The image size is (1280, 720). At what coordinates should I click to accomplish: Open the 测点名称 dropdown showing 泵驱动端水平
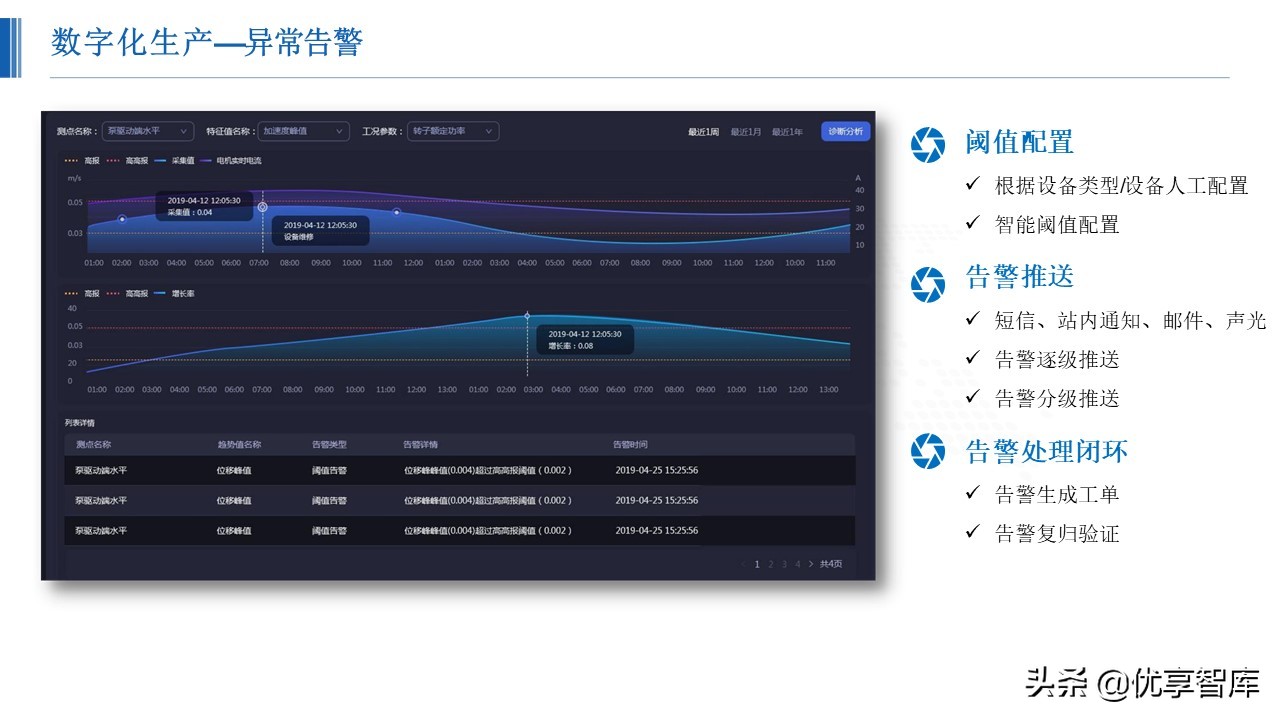pyautogui.click(x=148, y=131)
